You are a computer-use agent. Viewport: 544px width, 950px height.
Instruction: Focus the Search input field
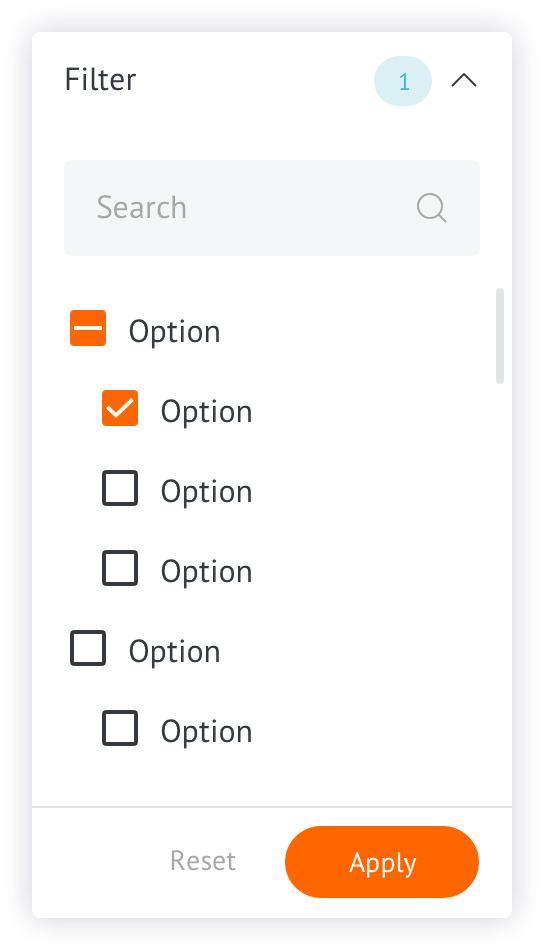[x=272, y=208]
